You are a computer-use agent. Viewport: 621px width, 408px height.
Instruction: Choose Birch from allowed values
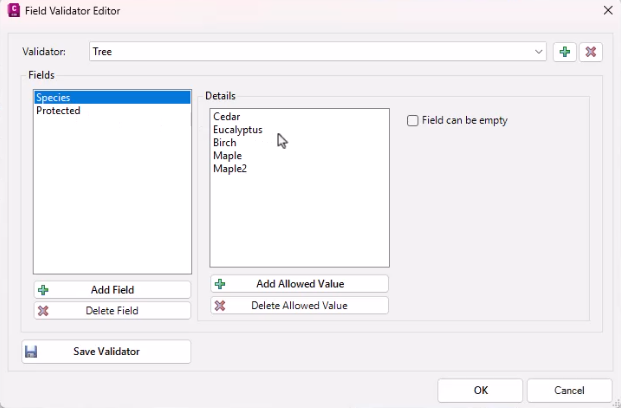(225, 143)
